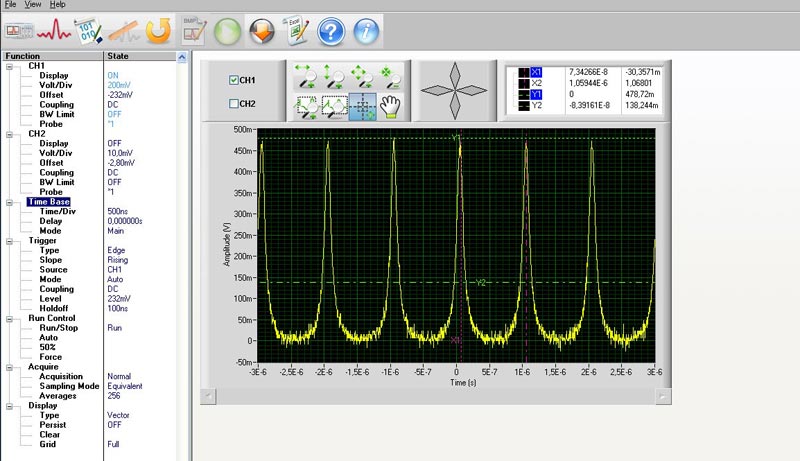Select the crosshair cursor tool

(362, 107)
